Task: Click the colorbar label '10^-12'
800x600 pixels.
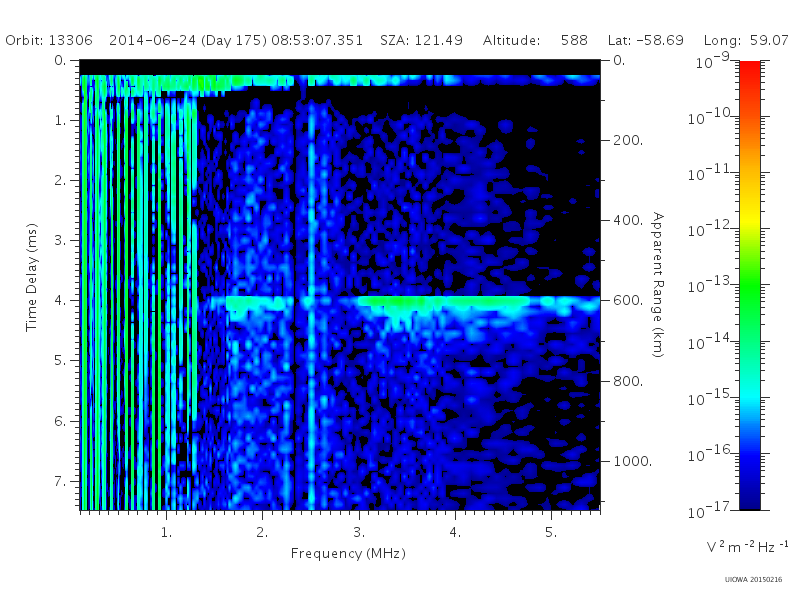Action: click(x=711, y=229)
